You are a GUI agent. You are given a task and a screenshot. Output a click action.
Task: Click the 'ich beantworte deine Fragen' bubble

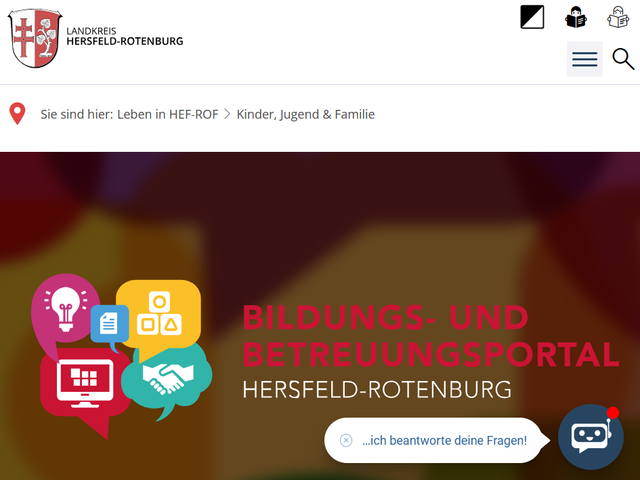(x=444, y=440)
